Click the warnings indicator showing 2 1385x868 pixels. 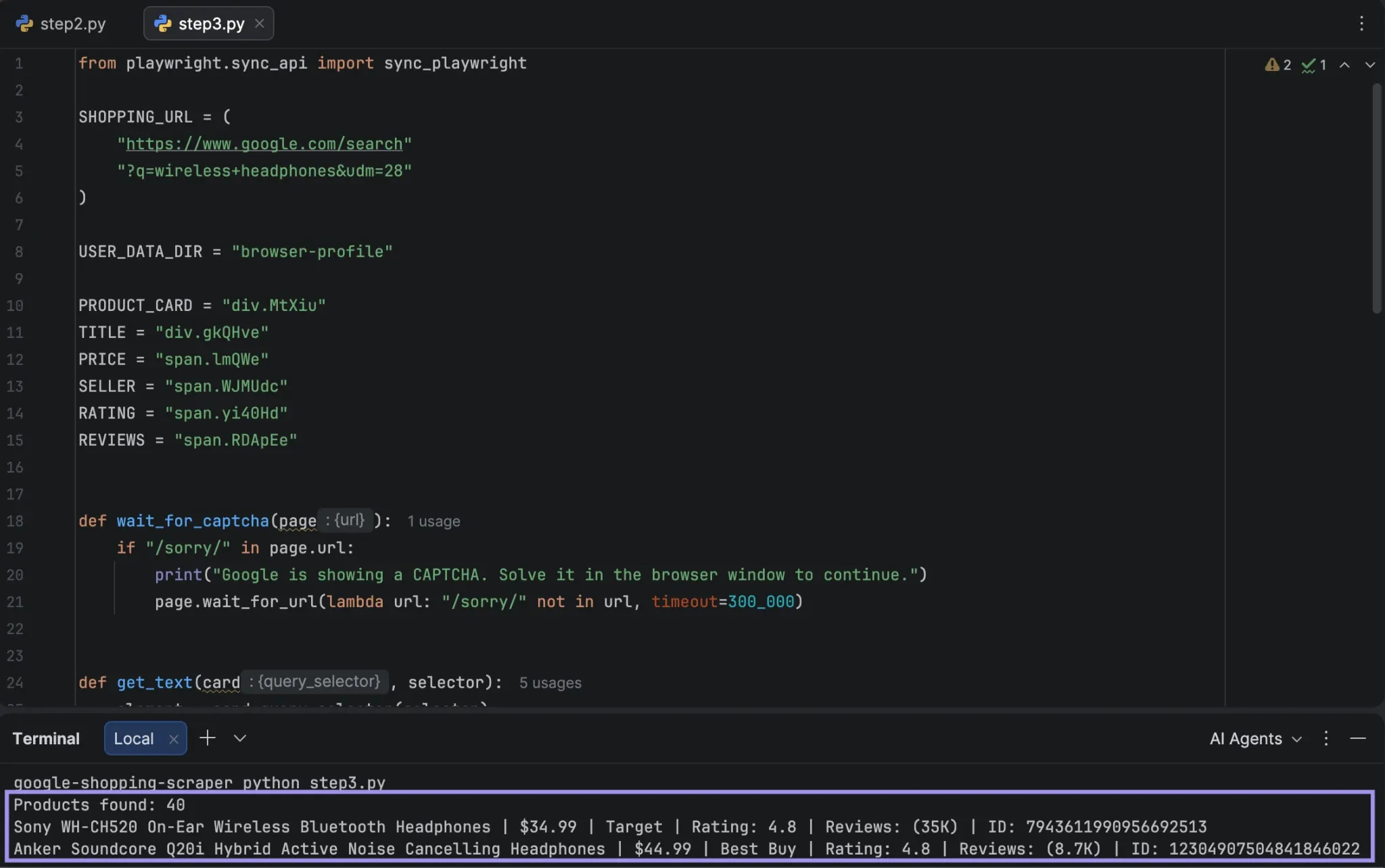1278,65
